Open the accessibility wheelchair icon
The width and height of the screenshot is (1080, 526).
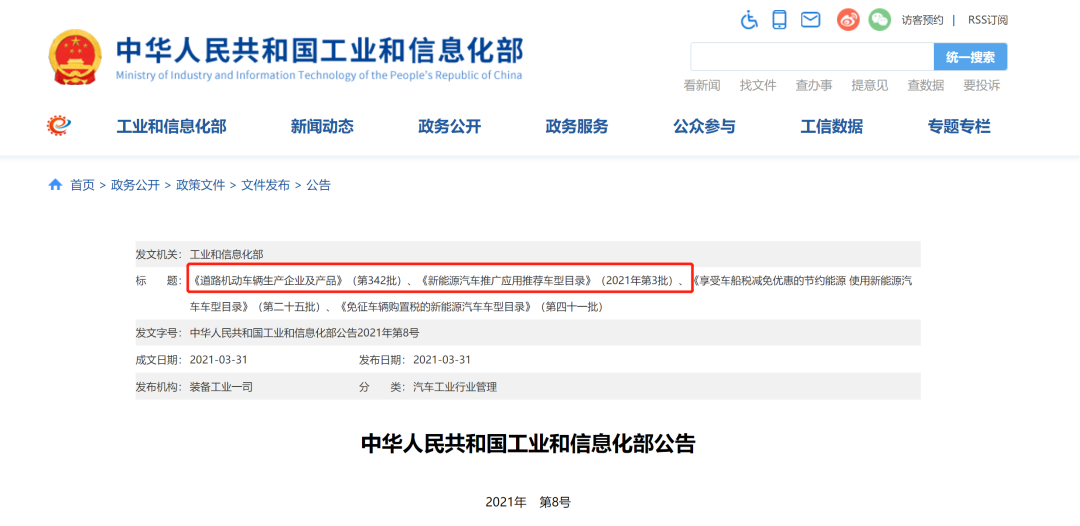coord(749,19)
